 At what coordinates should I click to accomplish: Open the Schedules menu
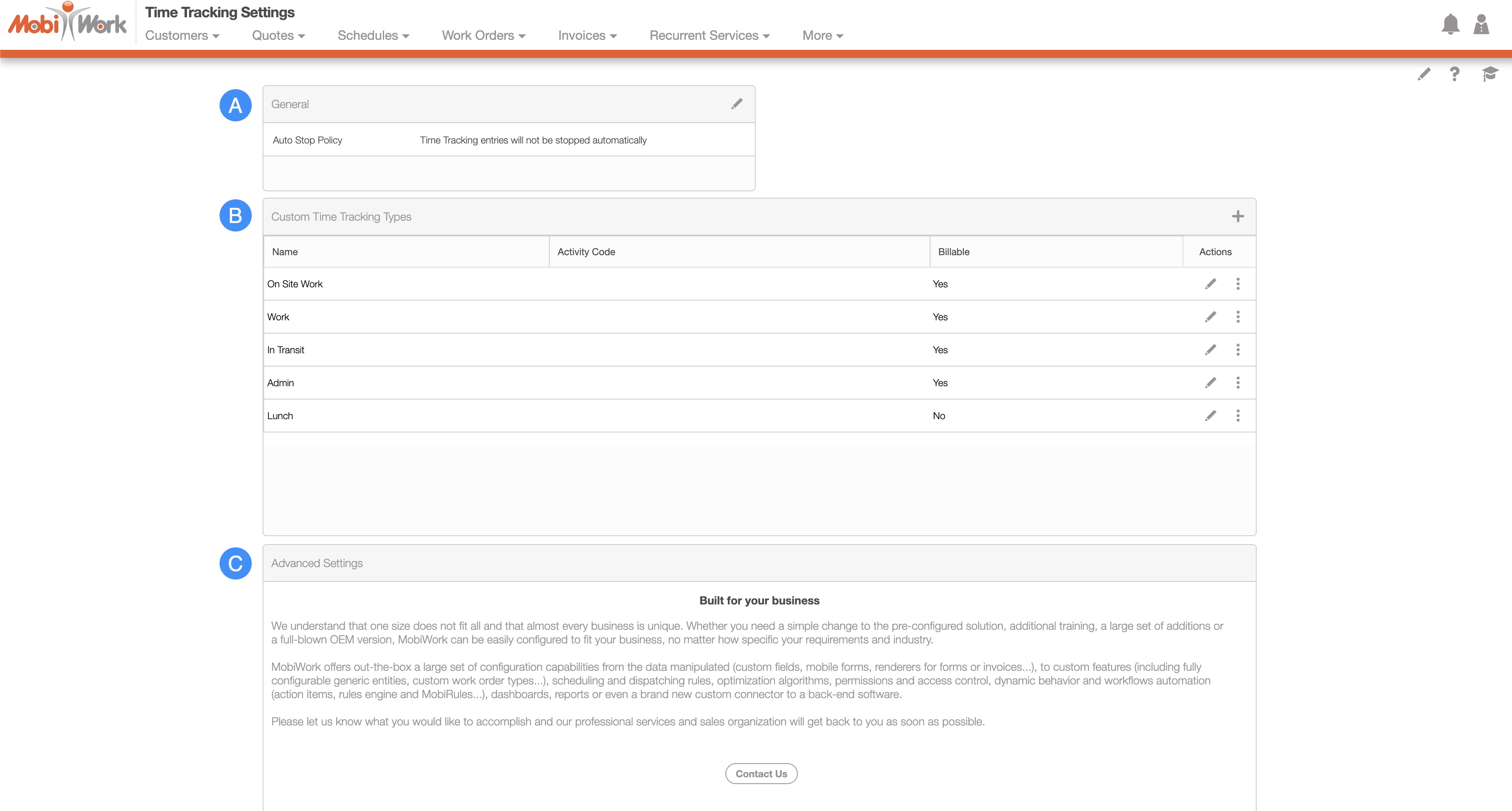[x=373, y=36]
